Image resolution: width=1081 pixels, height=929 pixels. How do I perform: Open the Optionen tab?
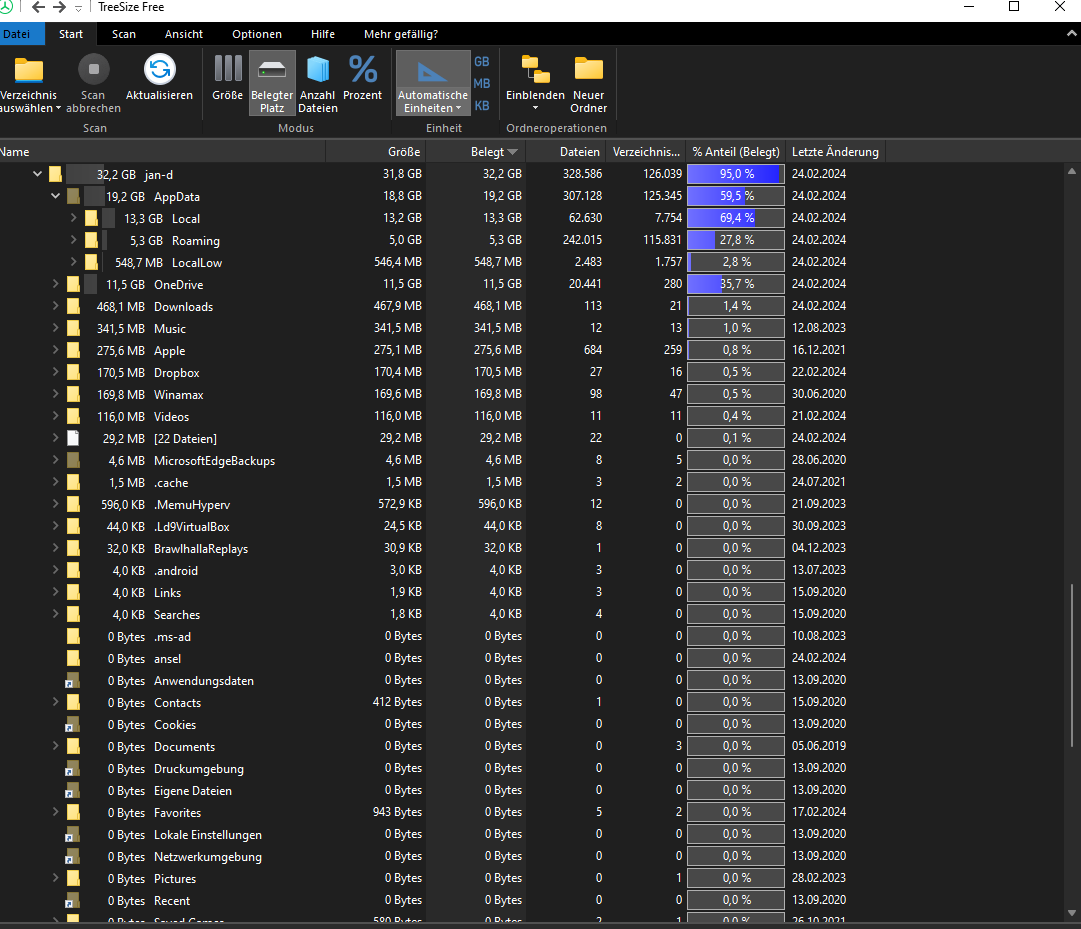point(257,34)
